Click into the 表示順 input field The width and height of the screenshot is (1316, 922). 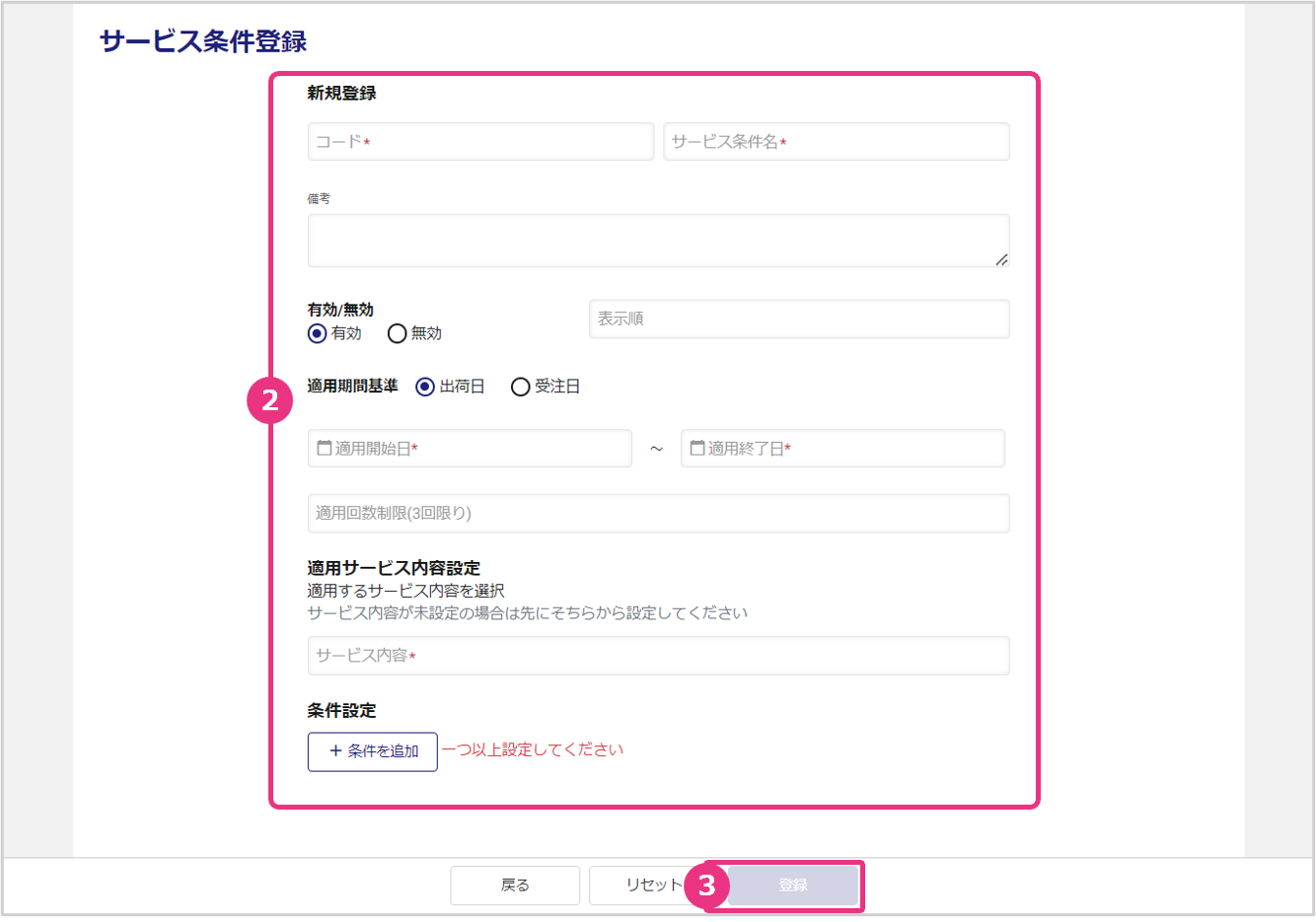click(x=799, y=319)
